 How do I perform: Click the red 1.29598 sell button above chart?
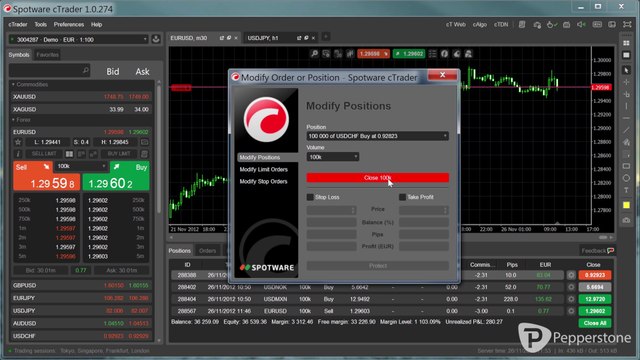373,53
